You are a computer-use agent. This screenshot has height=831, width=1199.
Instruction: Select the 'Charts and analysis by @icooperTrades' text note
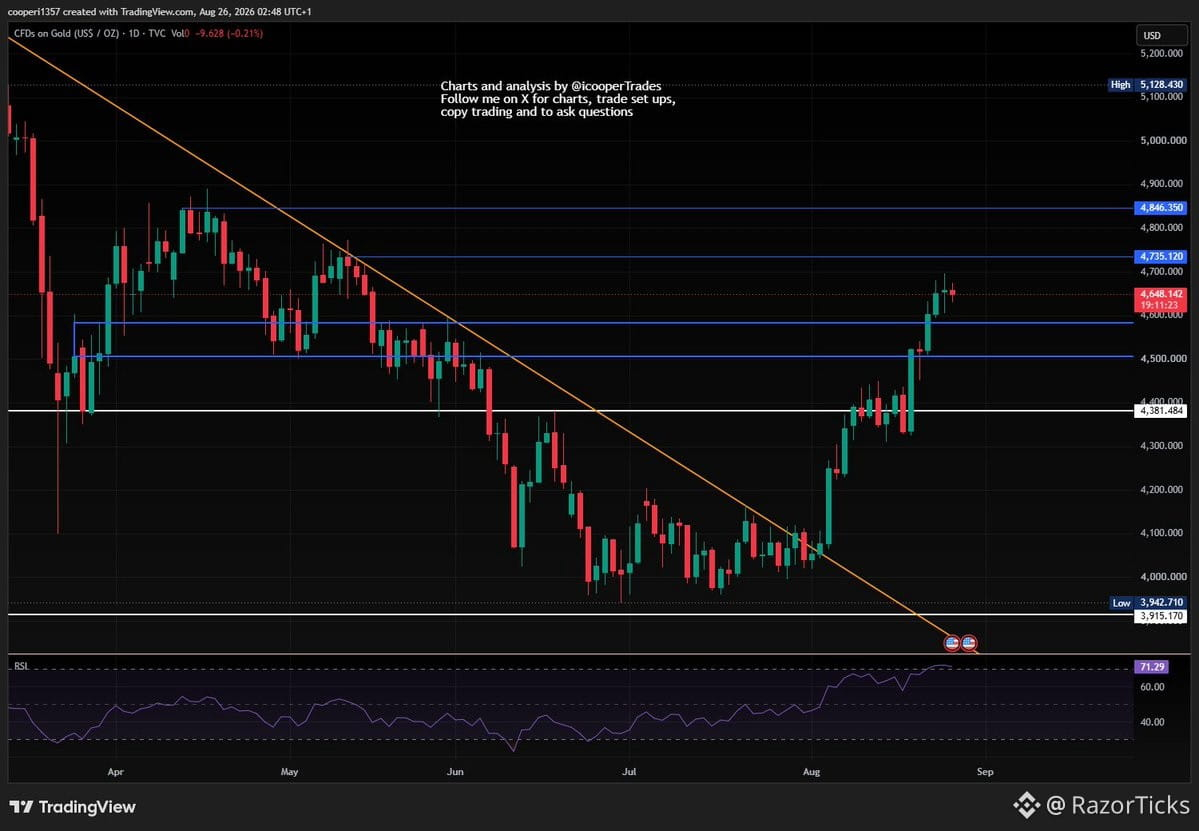(551, 86)
